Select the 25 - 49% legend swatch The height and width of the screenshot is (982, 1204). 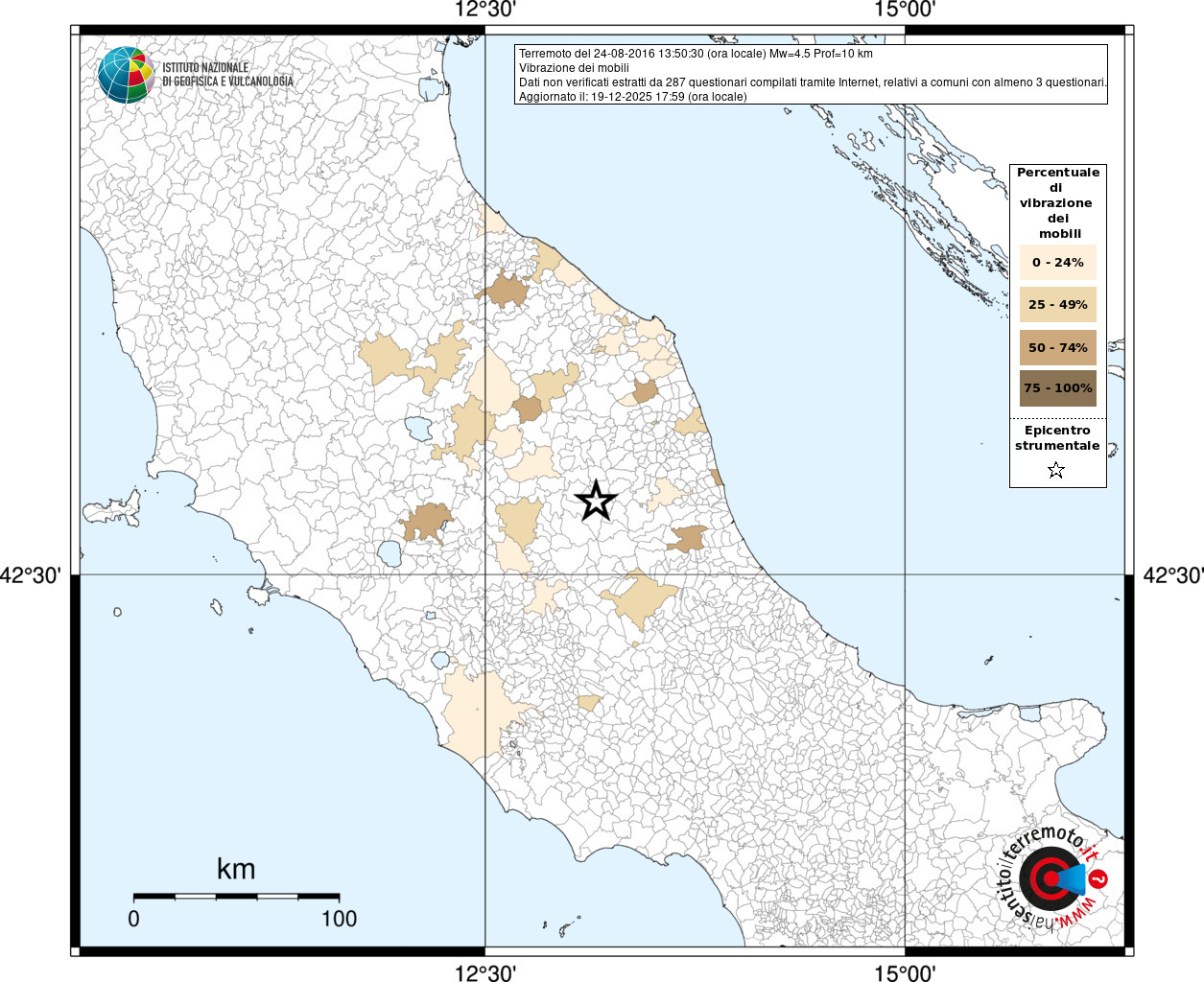coord(1058,304)
